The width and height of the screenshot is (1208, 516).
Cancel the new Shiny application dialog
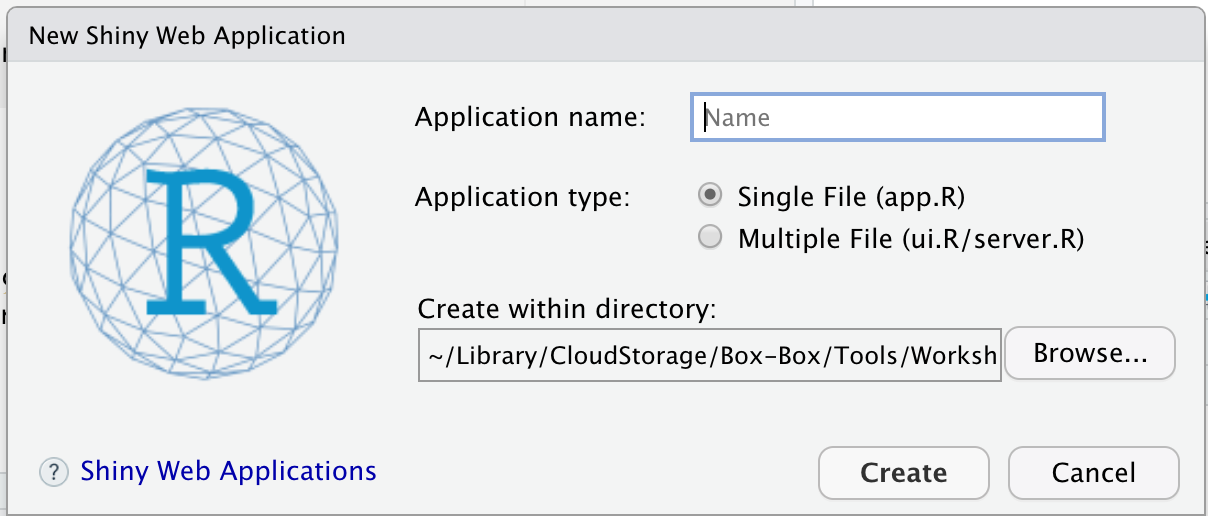coord(1094,472)
